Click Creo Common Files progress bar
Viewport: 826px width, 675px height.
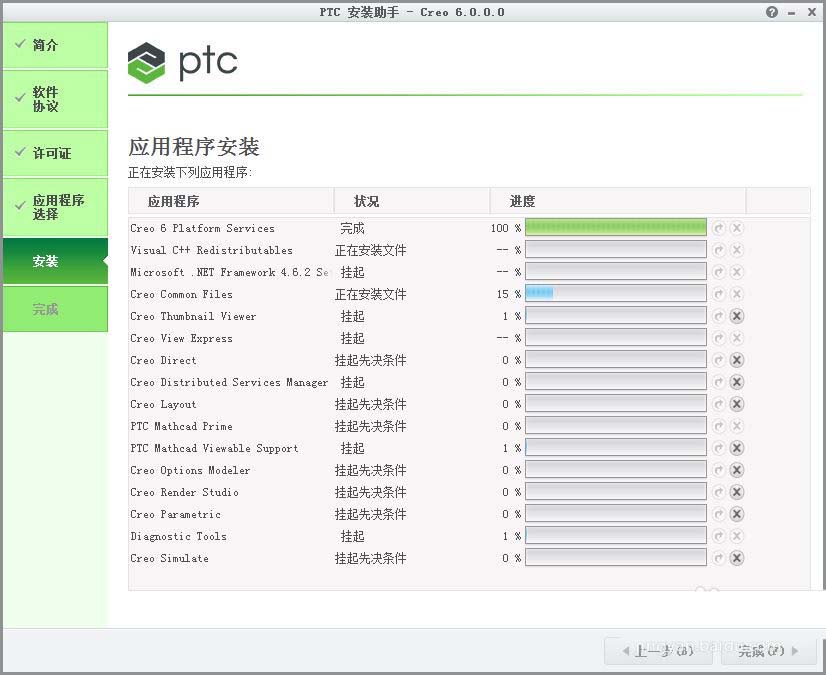616,294
